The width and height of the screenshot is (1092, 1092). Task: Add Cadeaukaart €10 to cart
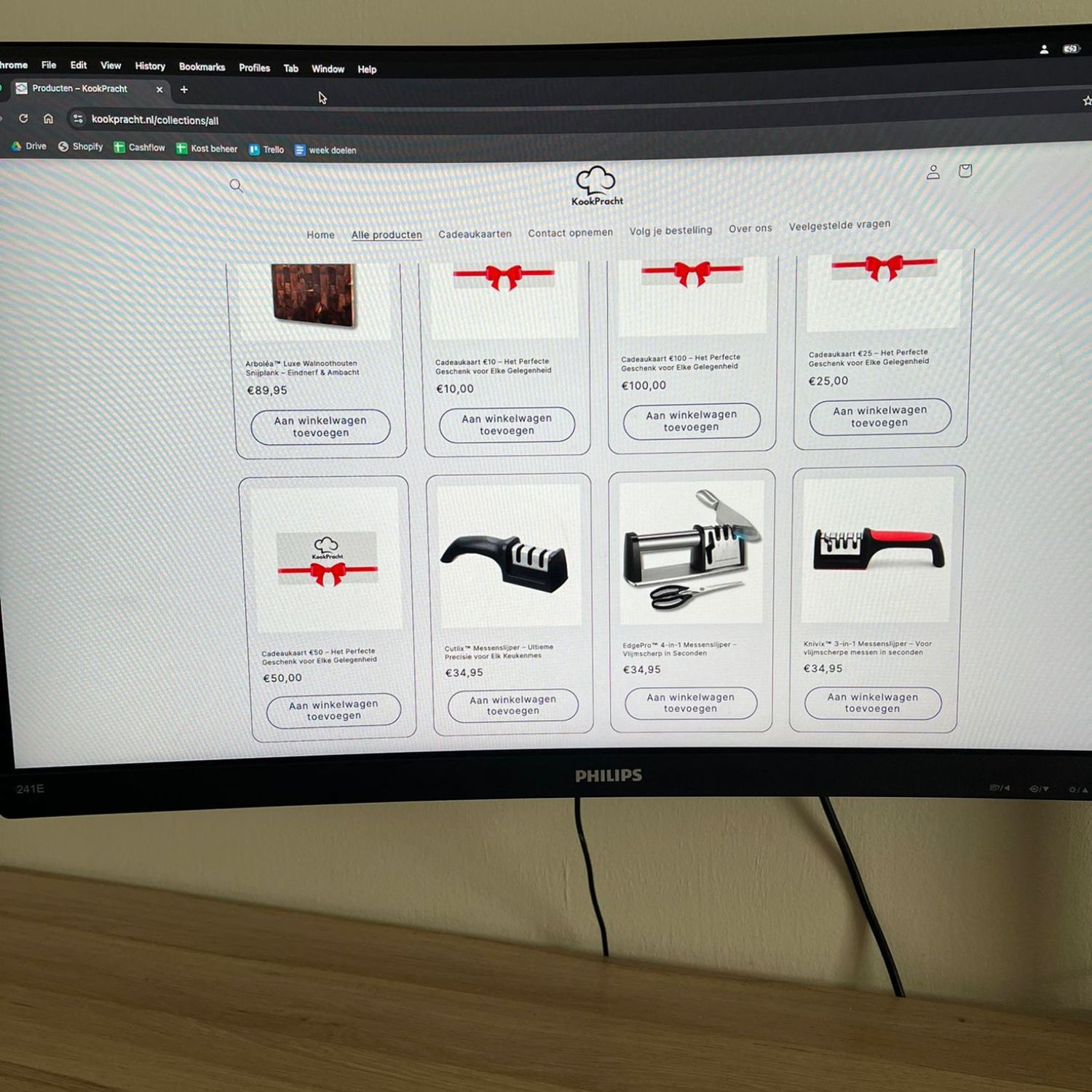[x=507, y=424]
